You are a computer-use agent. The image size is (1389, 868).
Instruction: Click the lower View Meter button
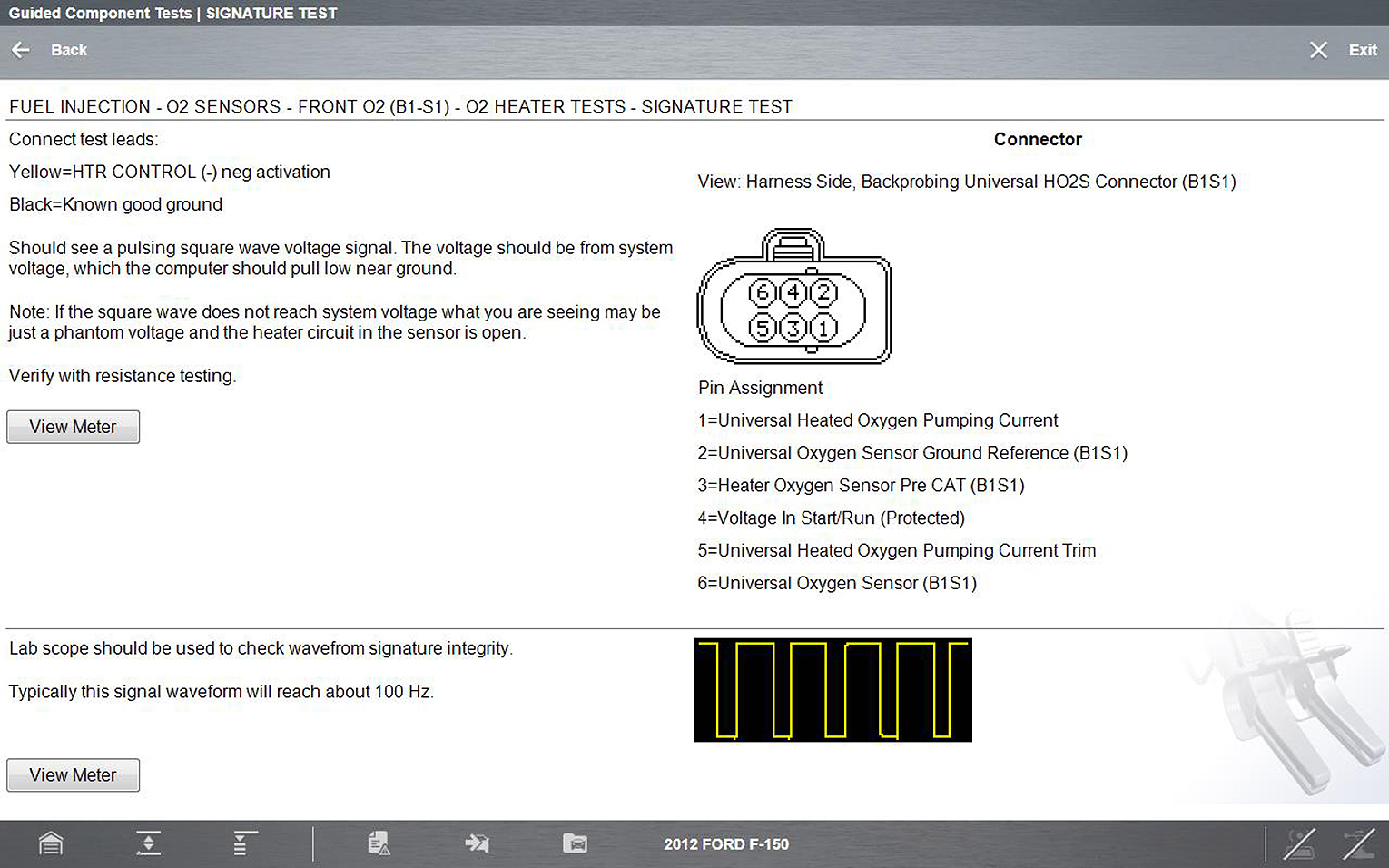(x=73, y=775)
